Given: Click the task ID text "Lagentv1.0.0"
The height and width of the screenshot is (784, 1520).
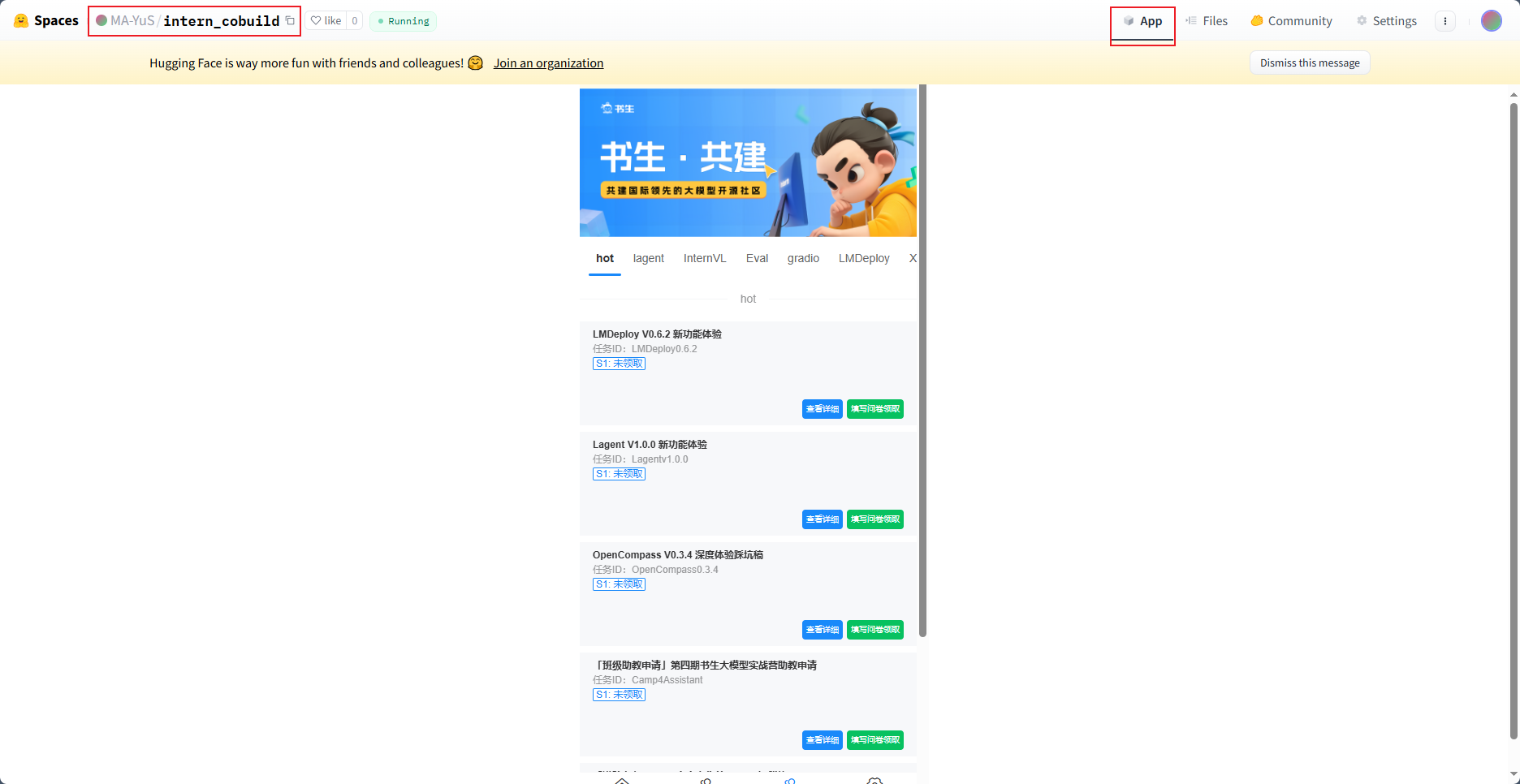Looking at the screenshot, I should click(660, 459).
